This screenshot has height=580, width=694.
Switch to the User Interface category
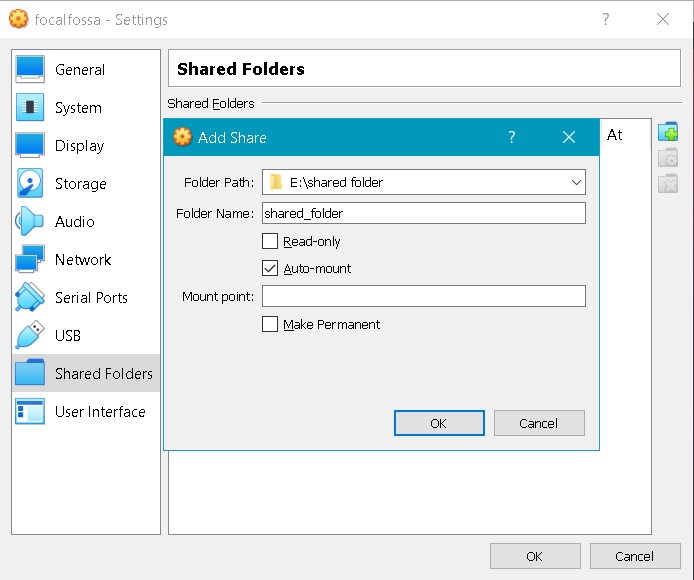click(100, 411)
